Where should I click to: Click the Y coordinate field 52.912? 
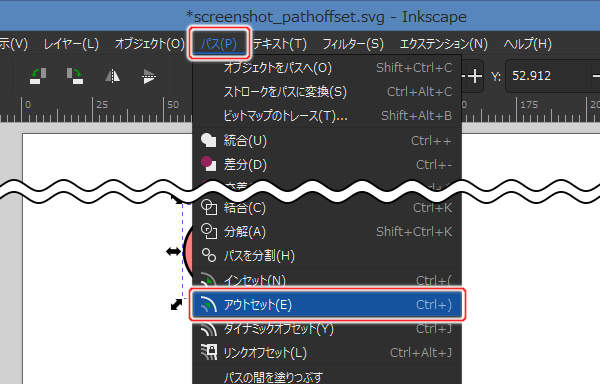548,76
